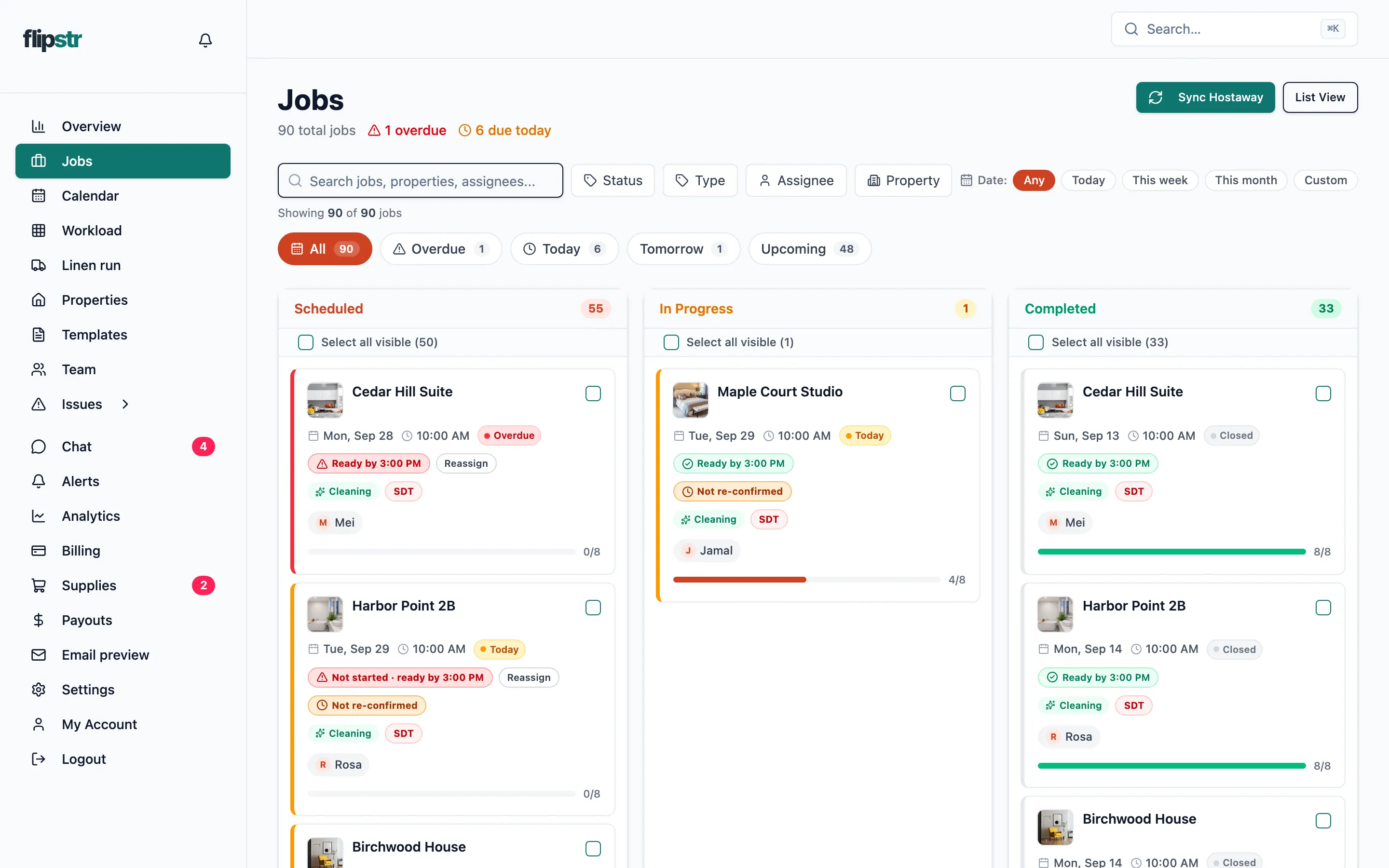Check Select all visible (33) in Completed
This screenshot has height=868, width=1389.
[1036, 343]
